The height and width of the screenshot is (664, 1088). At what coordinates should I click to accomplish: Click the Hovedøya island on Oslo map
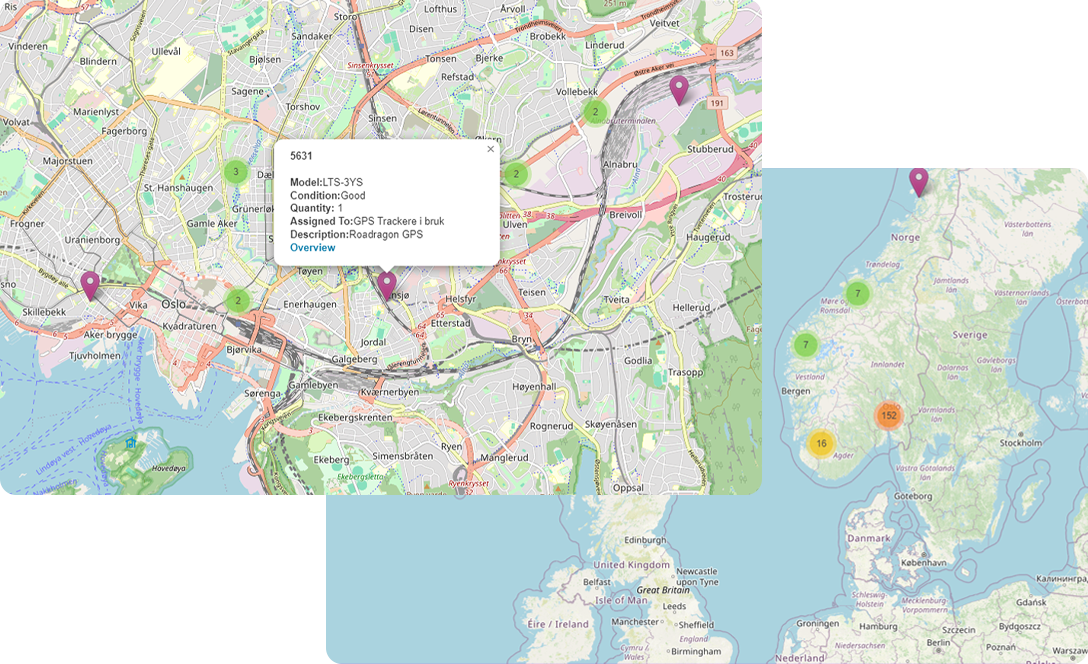140,466
